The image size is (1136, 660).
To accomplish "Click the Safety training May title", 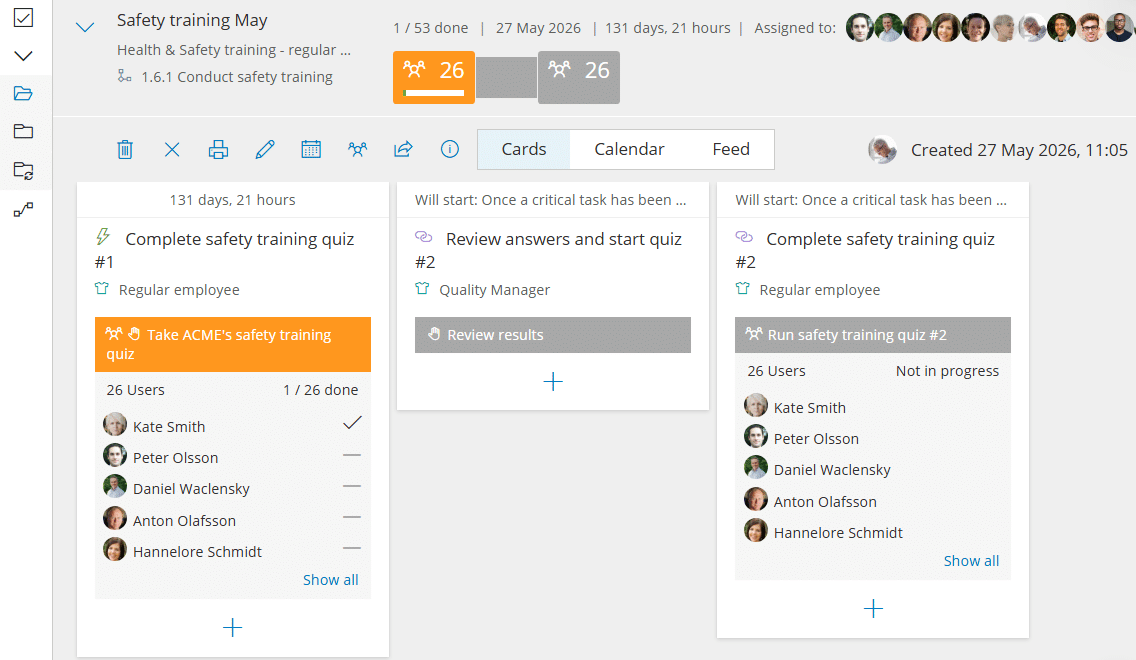I will tap(192, 20).
